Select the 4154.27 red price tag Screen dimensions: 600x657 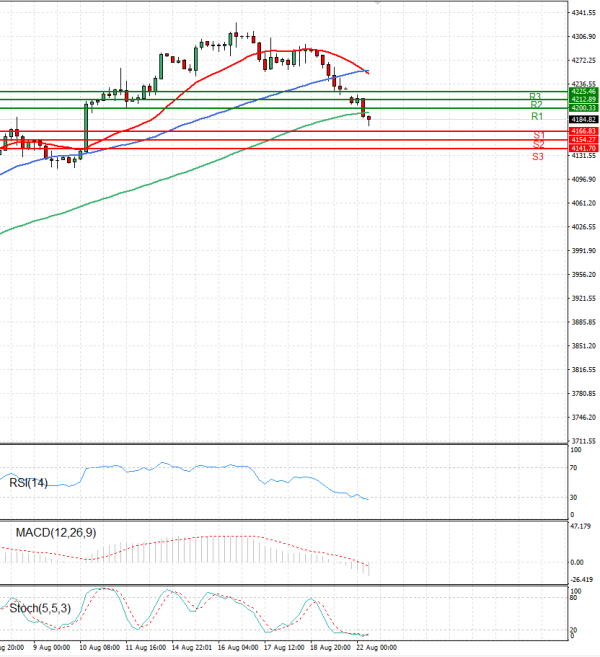tap(584, 140)
